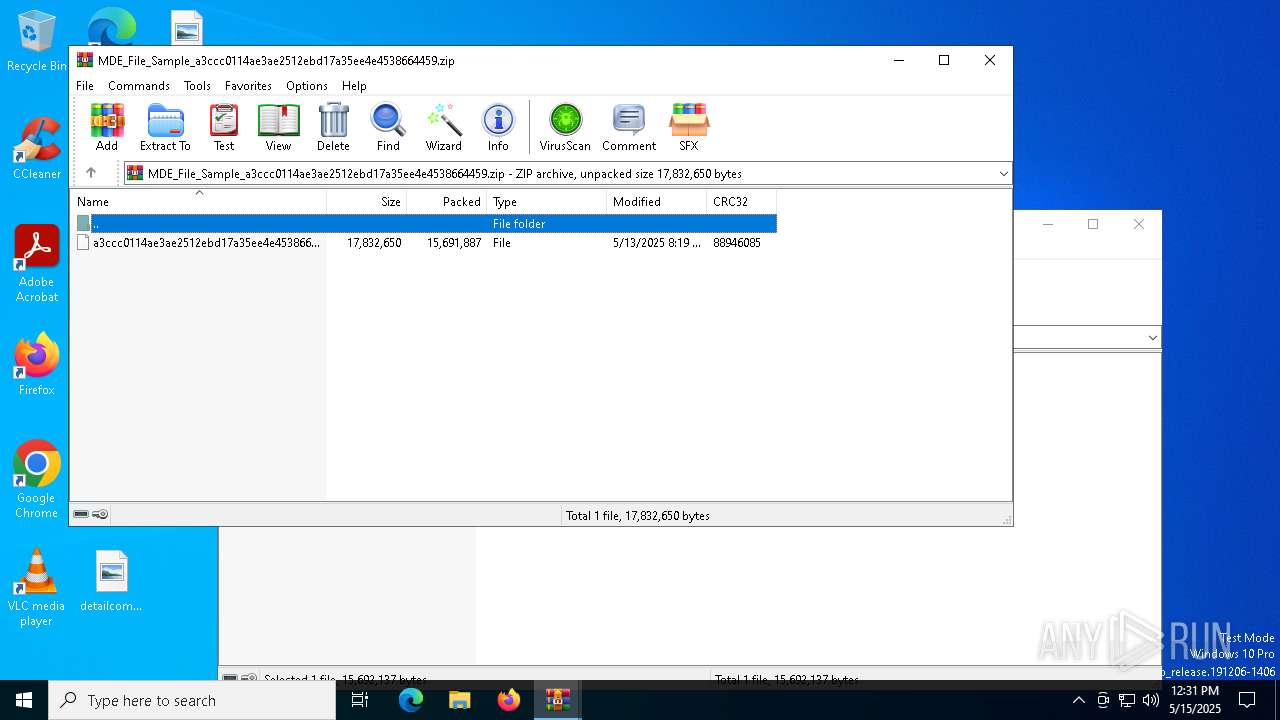The width and height of the screenshot is (1280, 720).
Task: Click the 'Total 1 file, 17,832,650 bytes' status text
Action: [x=638, y=516]
